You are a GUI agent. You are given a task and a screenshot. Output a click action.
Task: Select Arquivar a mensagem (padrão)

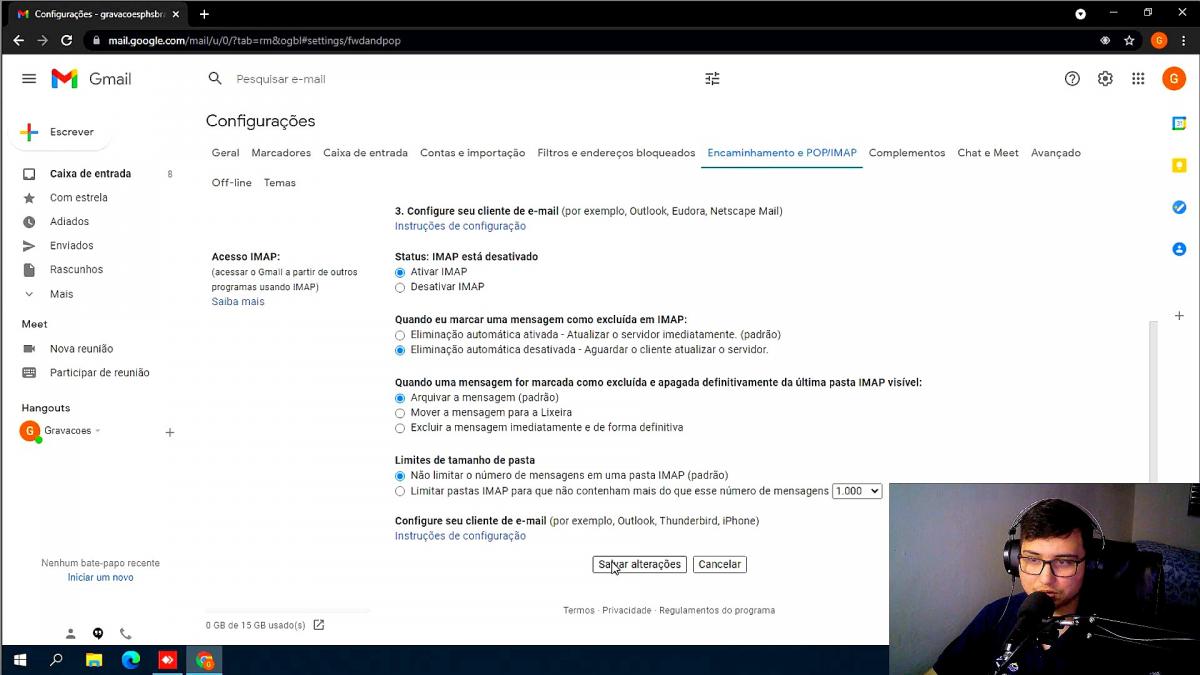point(400,398)
